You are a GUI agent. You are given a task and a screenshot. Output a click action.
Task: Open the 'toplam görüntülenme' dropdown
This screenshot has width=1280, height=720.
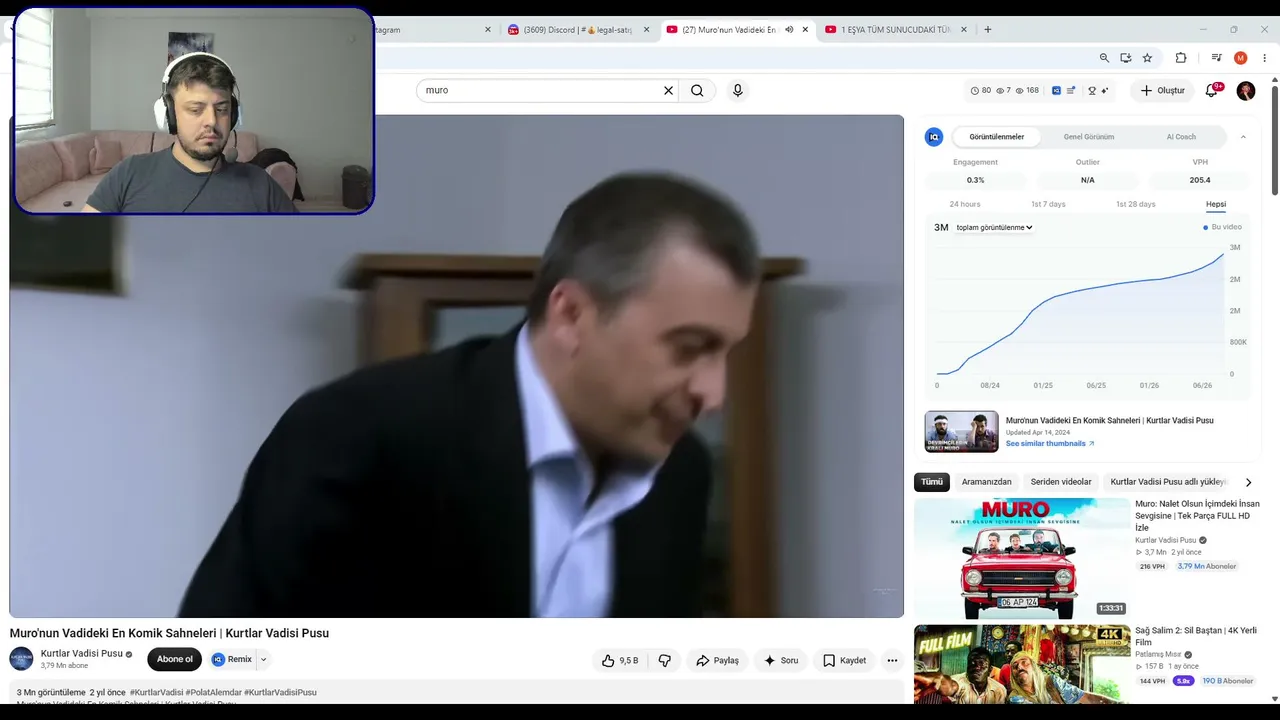tap(994, 228)
